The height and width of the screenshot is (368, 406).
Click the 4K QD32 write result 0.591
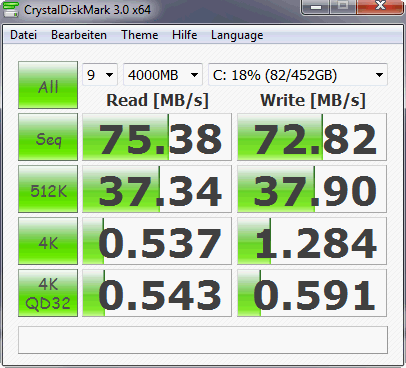tap(312, 293)
